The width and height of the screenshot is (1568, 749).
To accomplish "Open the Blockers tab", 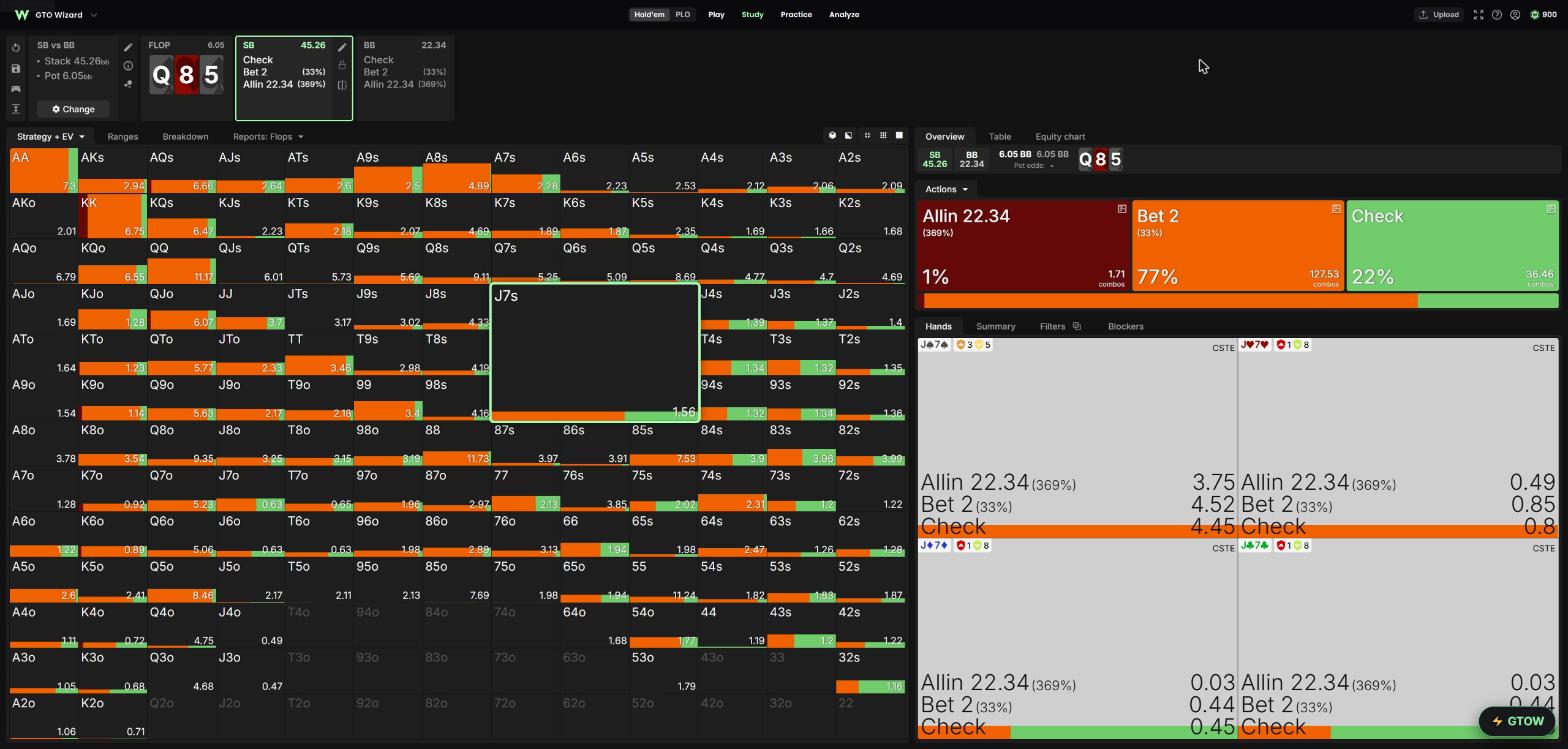I will tap(1126, 326).
